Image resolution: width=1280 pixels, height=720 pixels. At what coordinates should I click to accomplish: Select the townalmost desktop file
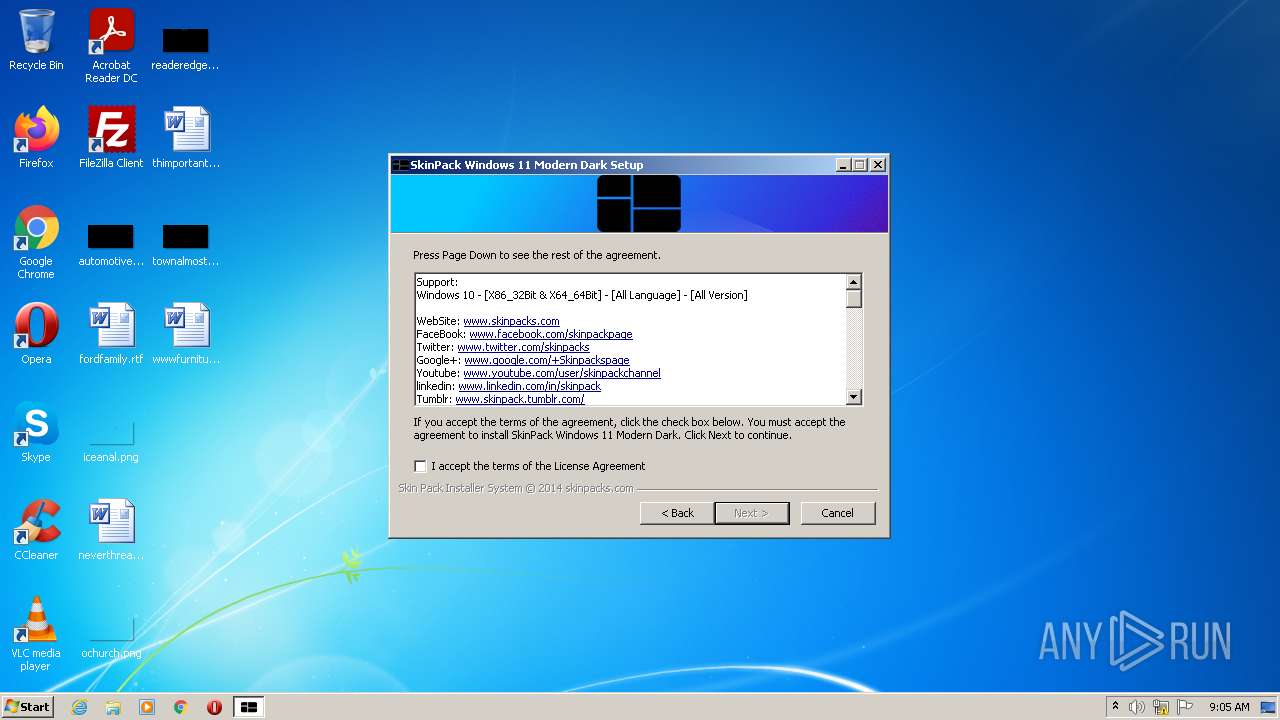click(185, 246)
